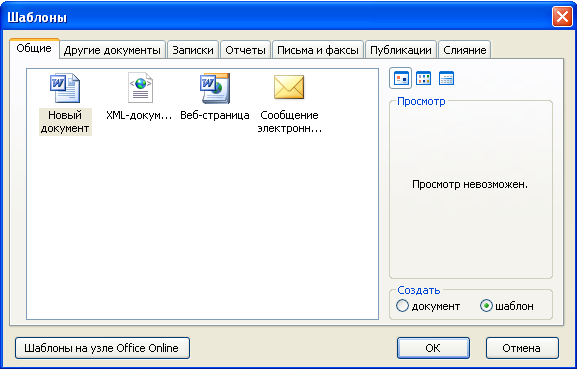Open the Другие документы tab

coord(112,50)
